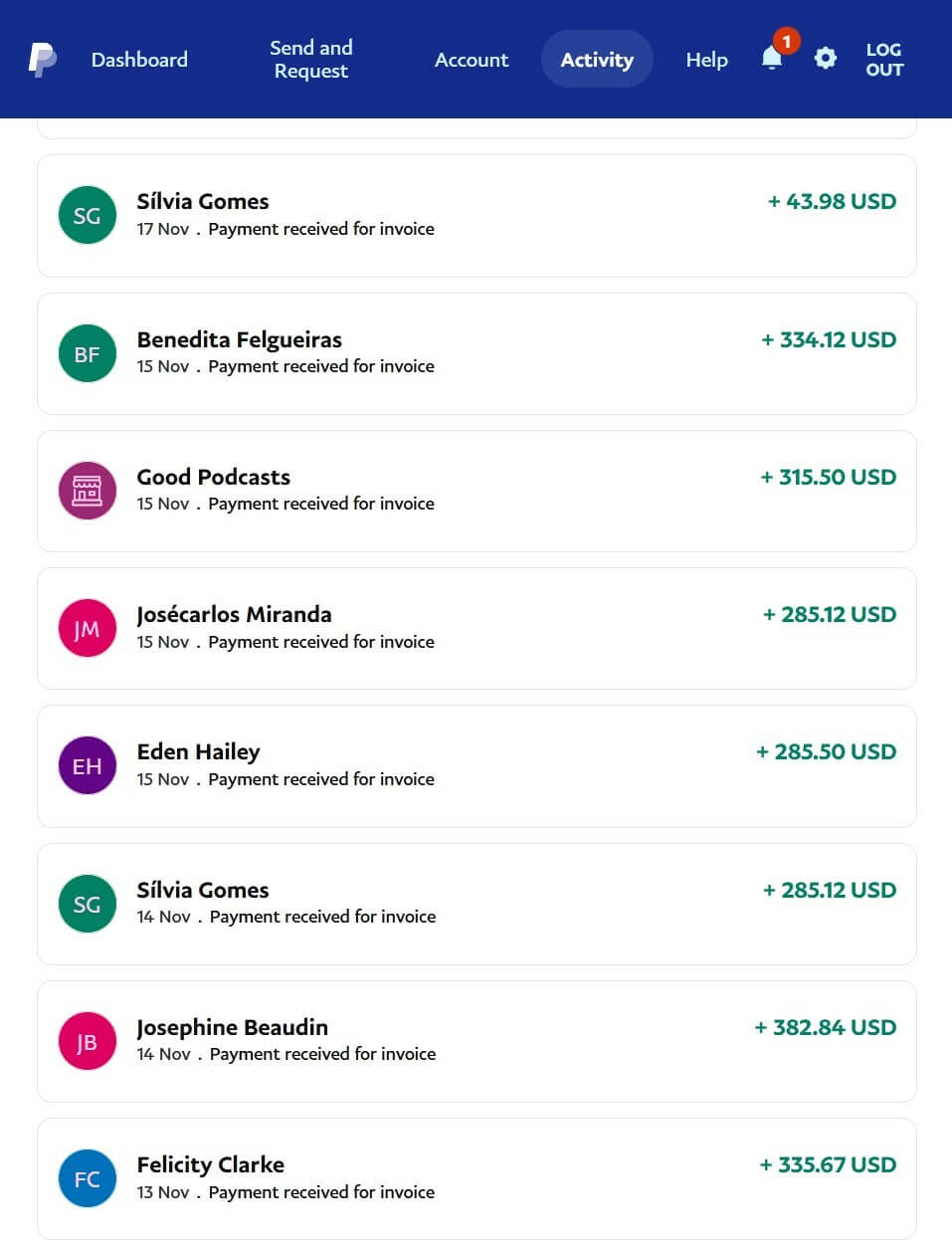Select the +382.84 USD amount
The width and height of the screenshot is (952, 1252).
tap(826, 1027)
